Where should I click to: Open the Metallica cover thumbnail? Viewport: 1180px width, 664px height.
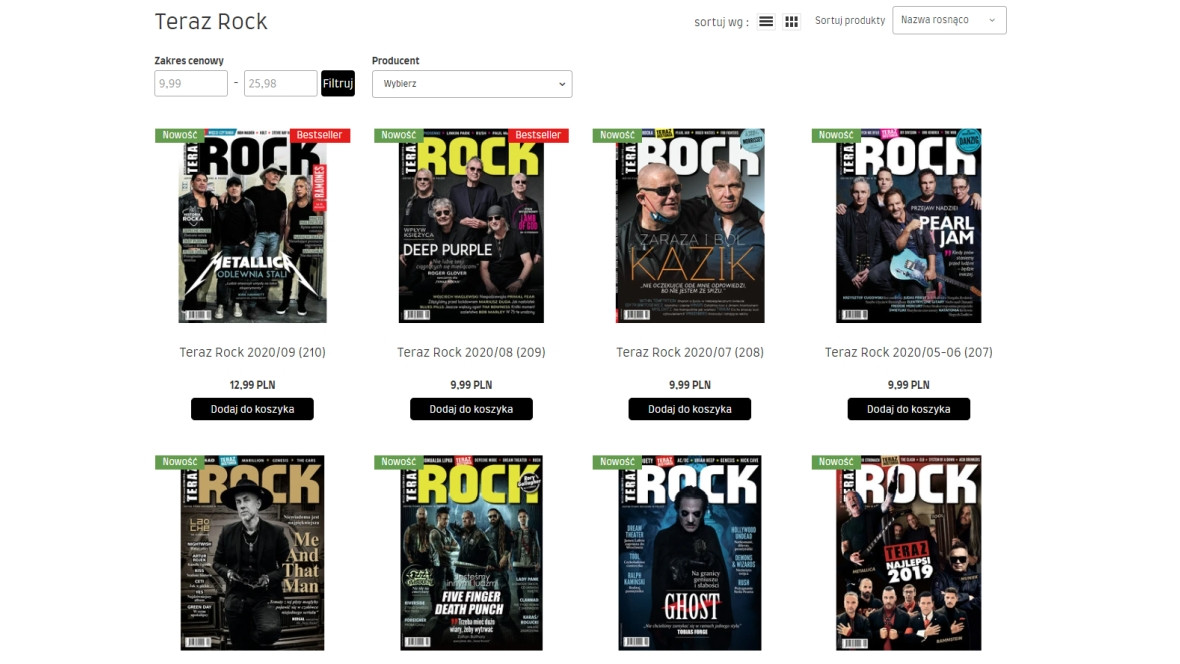pyautogui.click(x=252, y=226)
